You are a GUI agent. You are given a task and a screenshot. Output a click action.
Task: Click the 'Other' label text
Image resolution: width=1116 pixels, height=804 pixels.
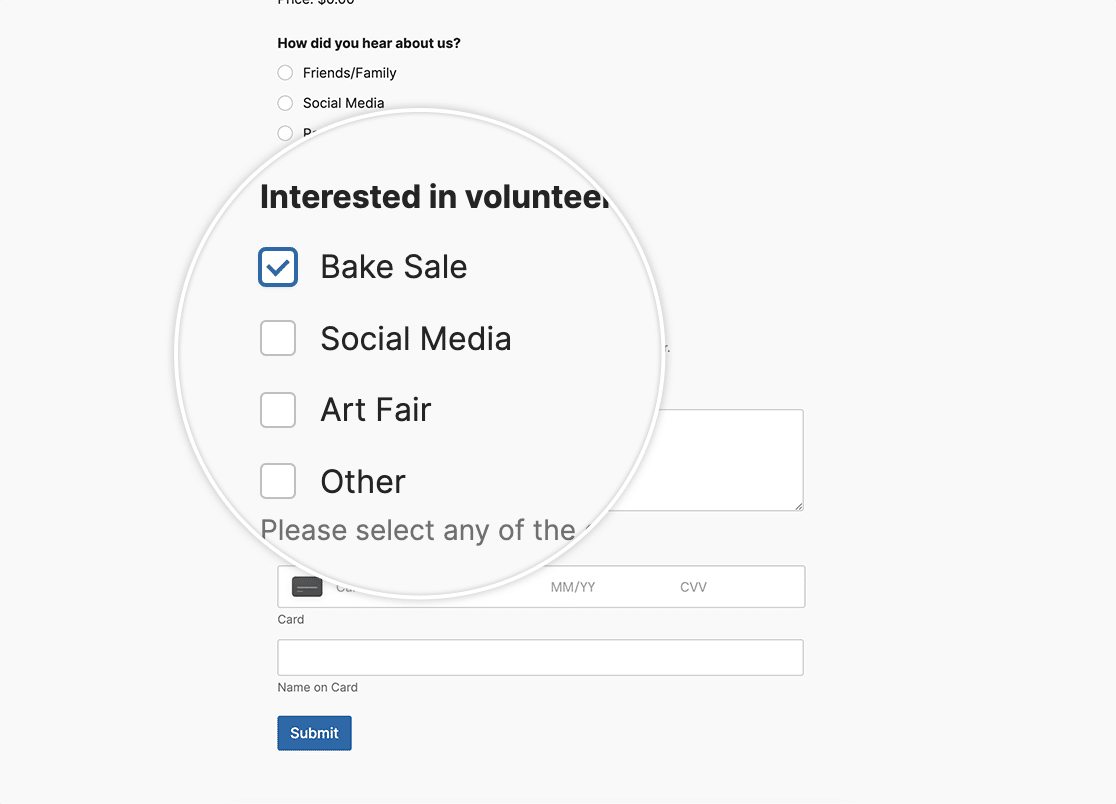pos(362,482)
